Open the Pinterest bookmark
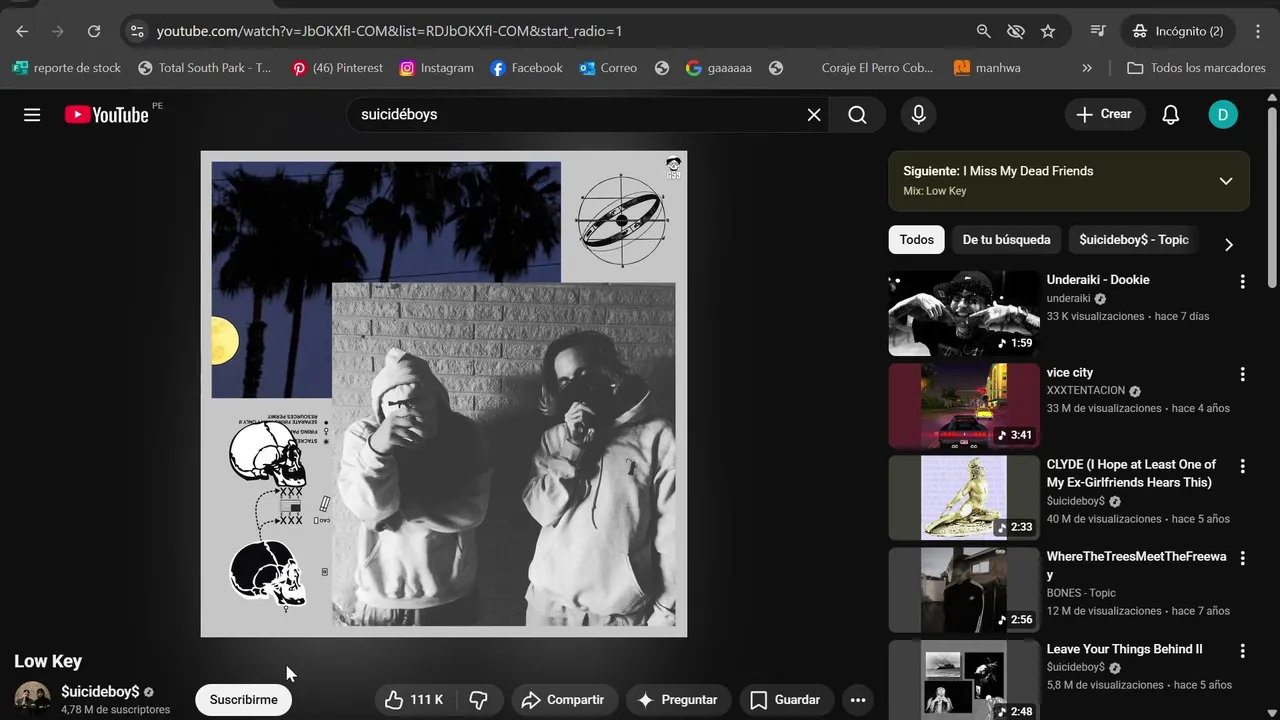 point(337,68)
